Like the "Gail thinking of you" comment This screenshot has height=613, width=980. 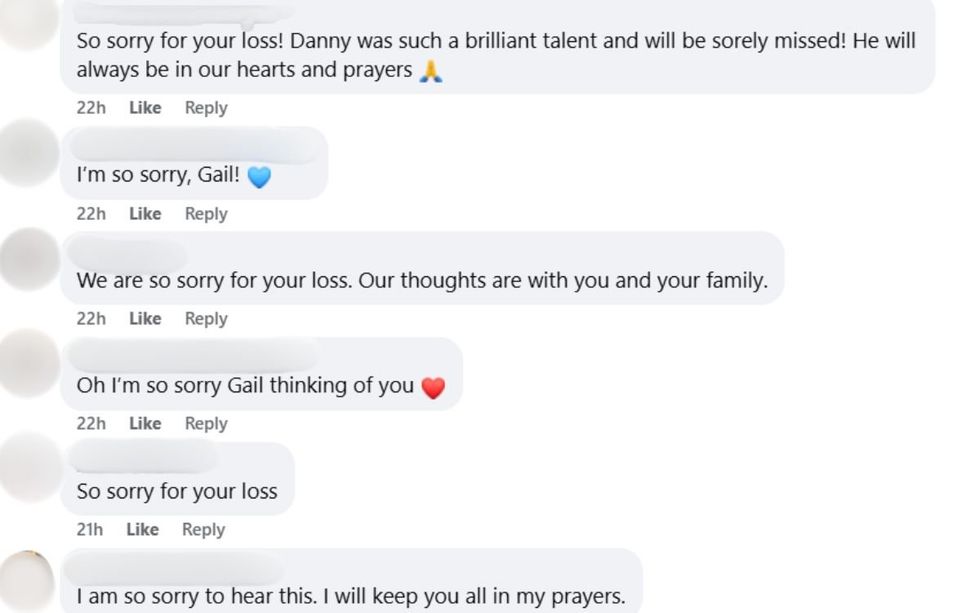click(145, 424)
